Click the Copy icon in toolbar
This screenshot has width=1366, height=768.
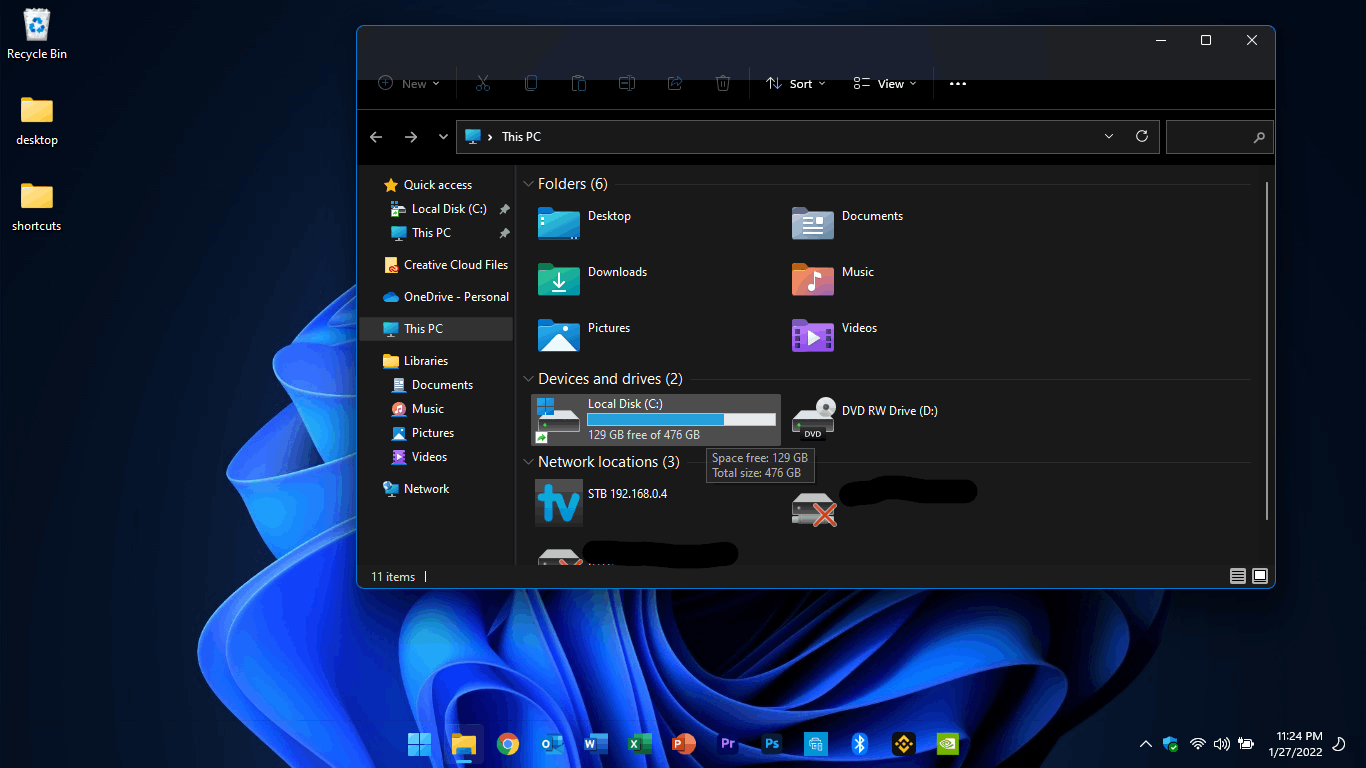point(531,84)
